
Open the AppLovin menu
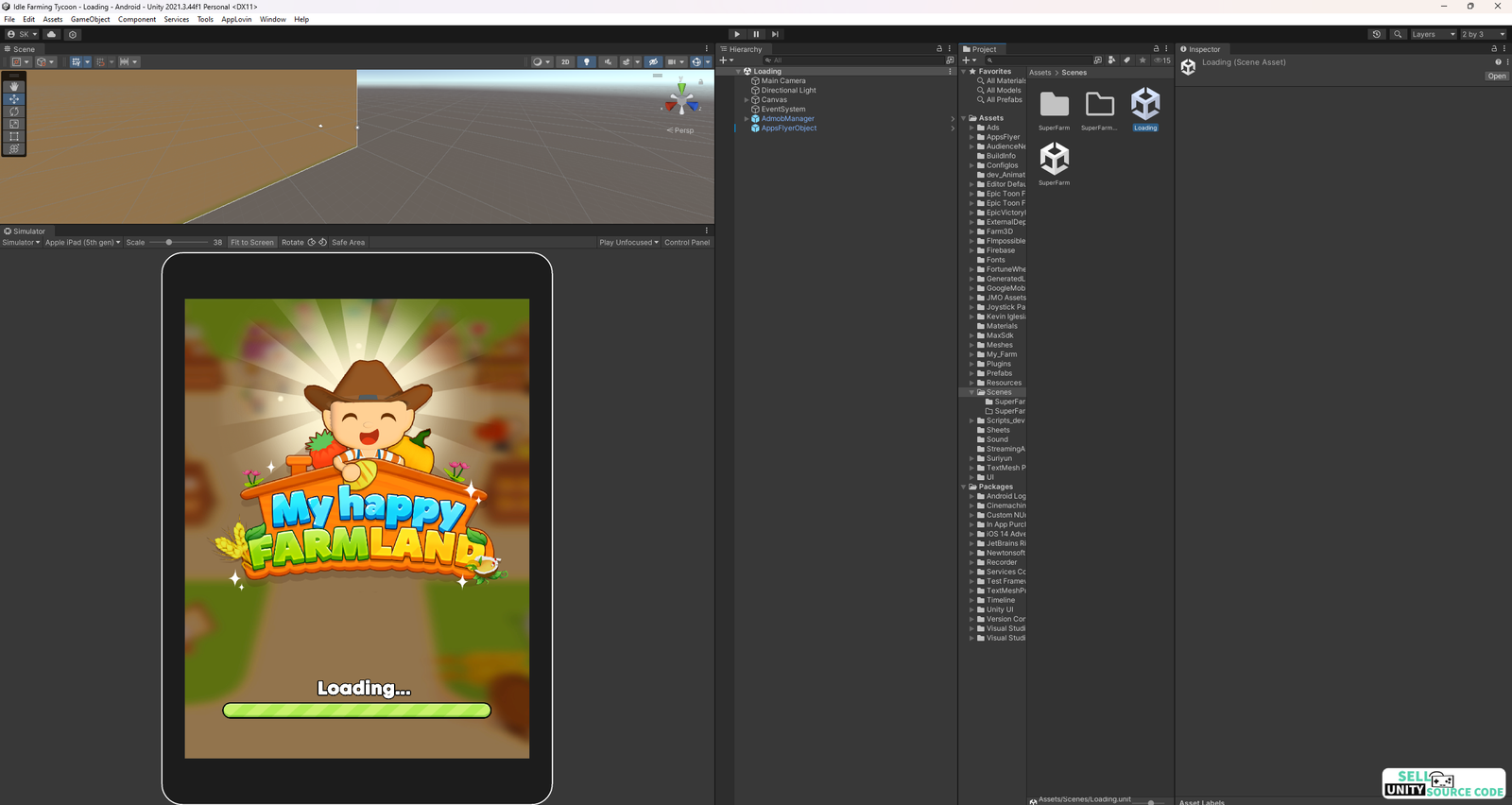pos(236,19)
